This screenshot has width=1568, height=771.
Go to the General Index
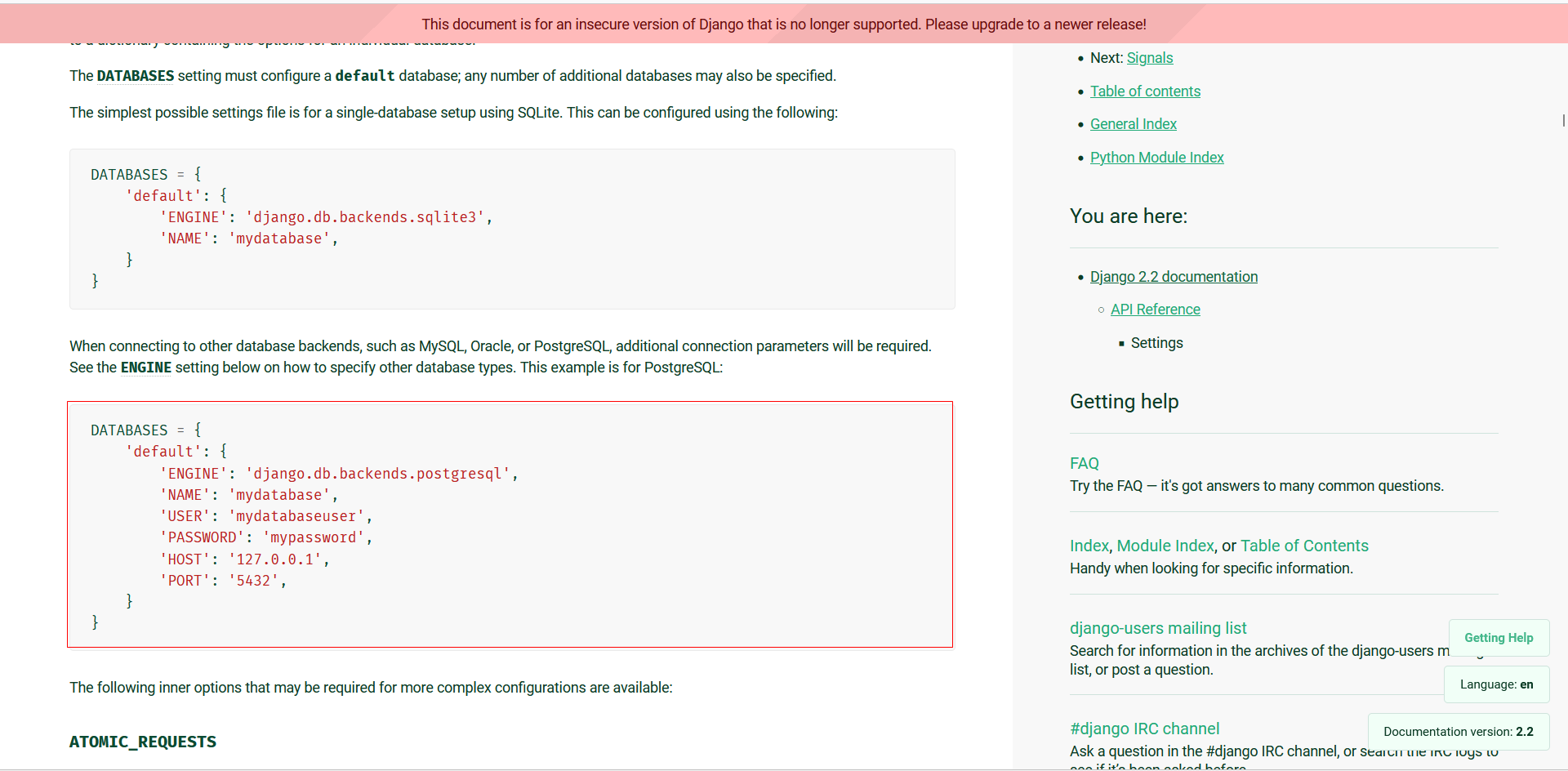(x=1133, y=124)
